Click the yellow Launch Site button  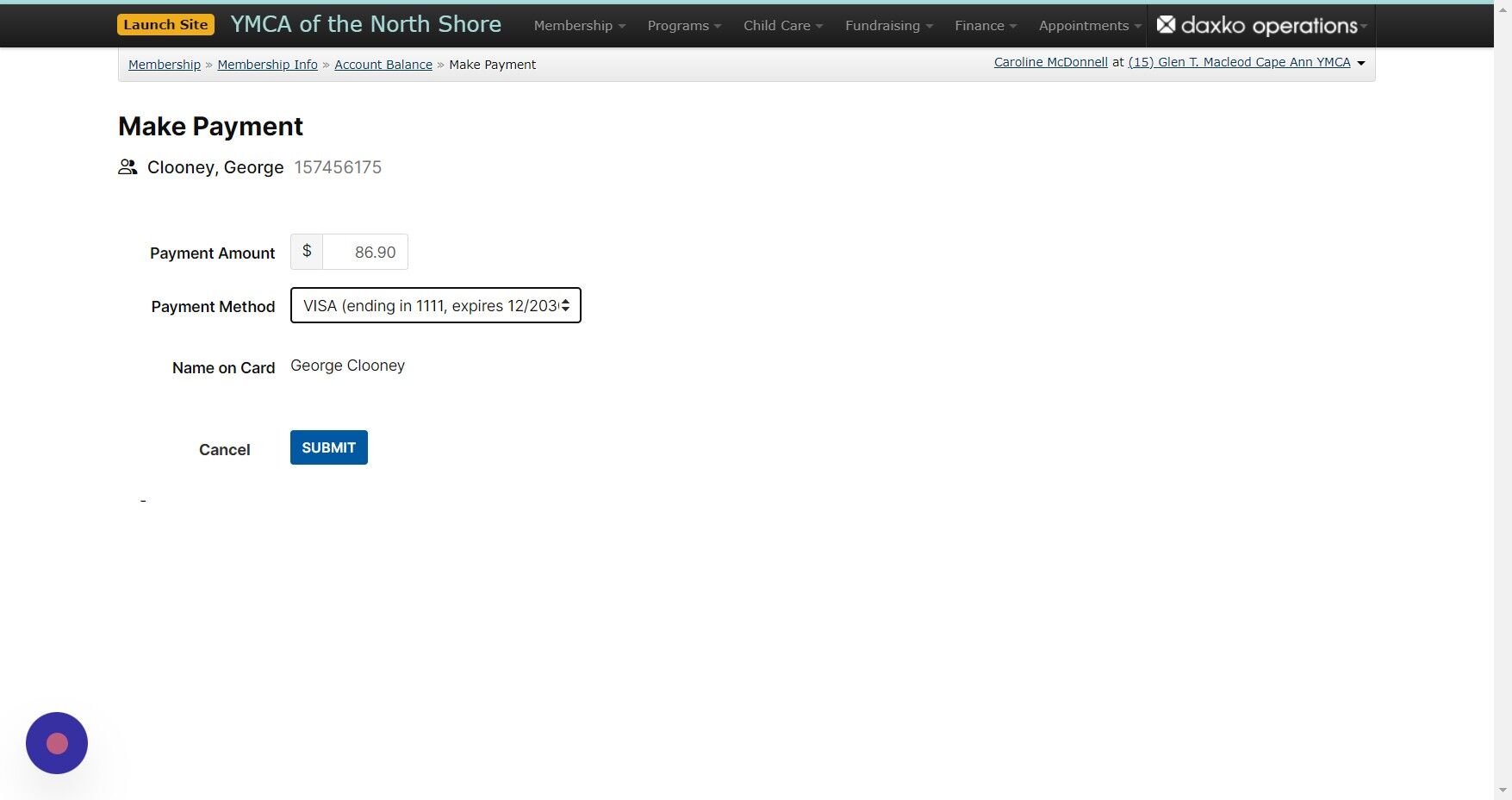[165, 24]
